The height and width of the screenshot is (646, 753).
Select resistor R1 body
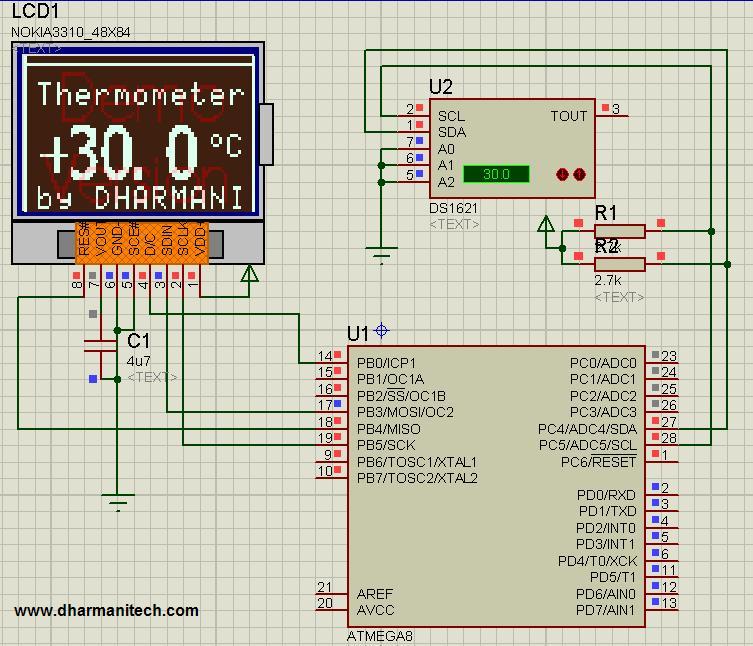[x=619, y=231]
